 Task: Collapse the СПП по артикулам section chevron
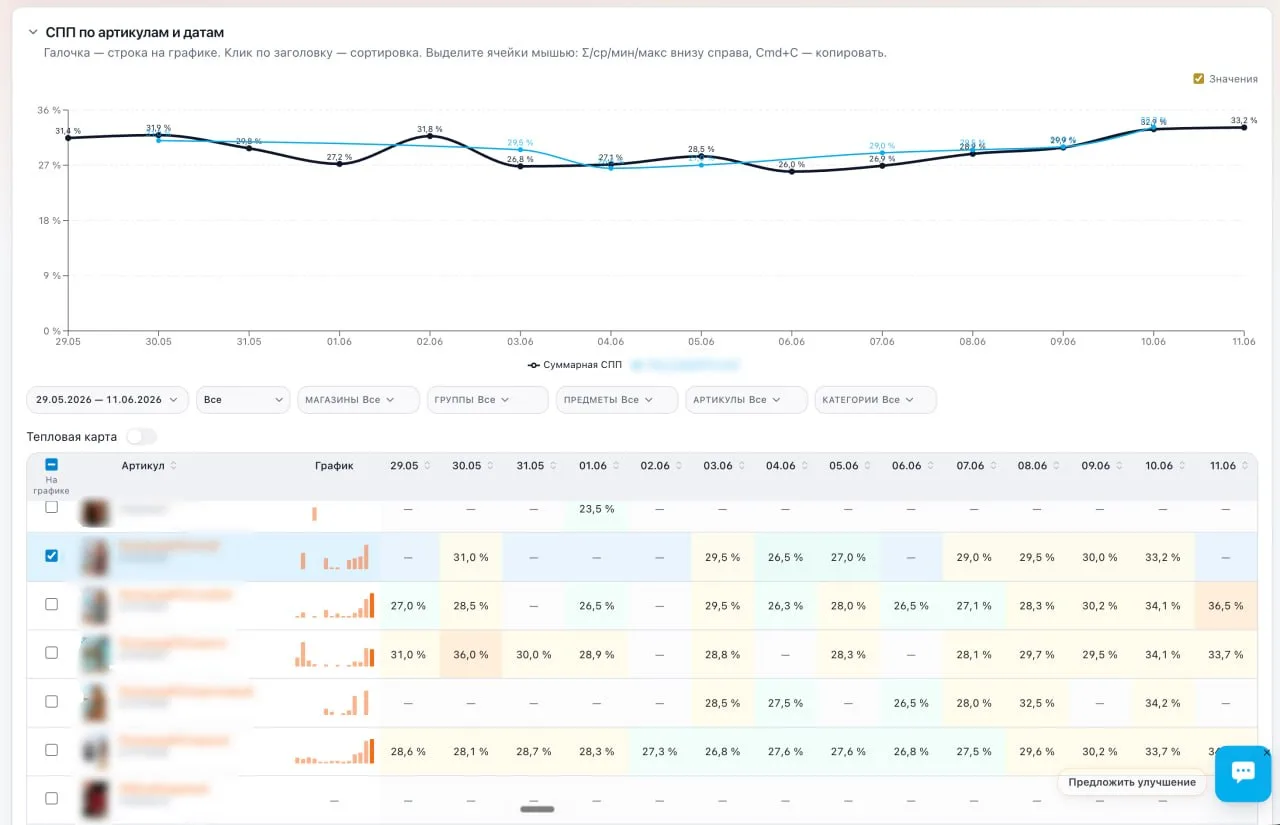[x=33, y=33]
